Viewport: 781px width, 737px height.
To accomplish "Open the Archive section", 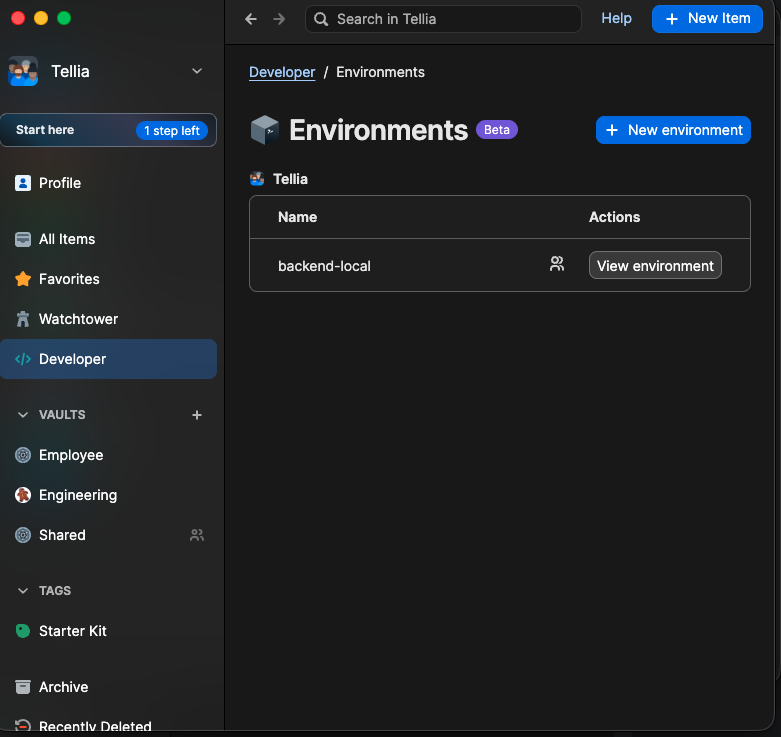I will 63,687.
